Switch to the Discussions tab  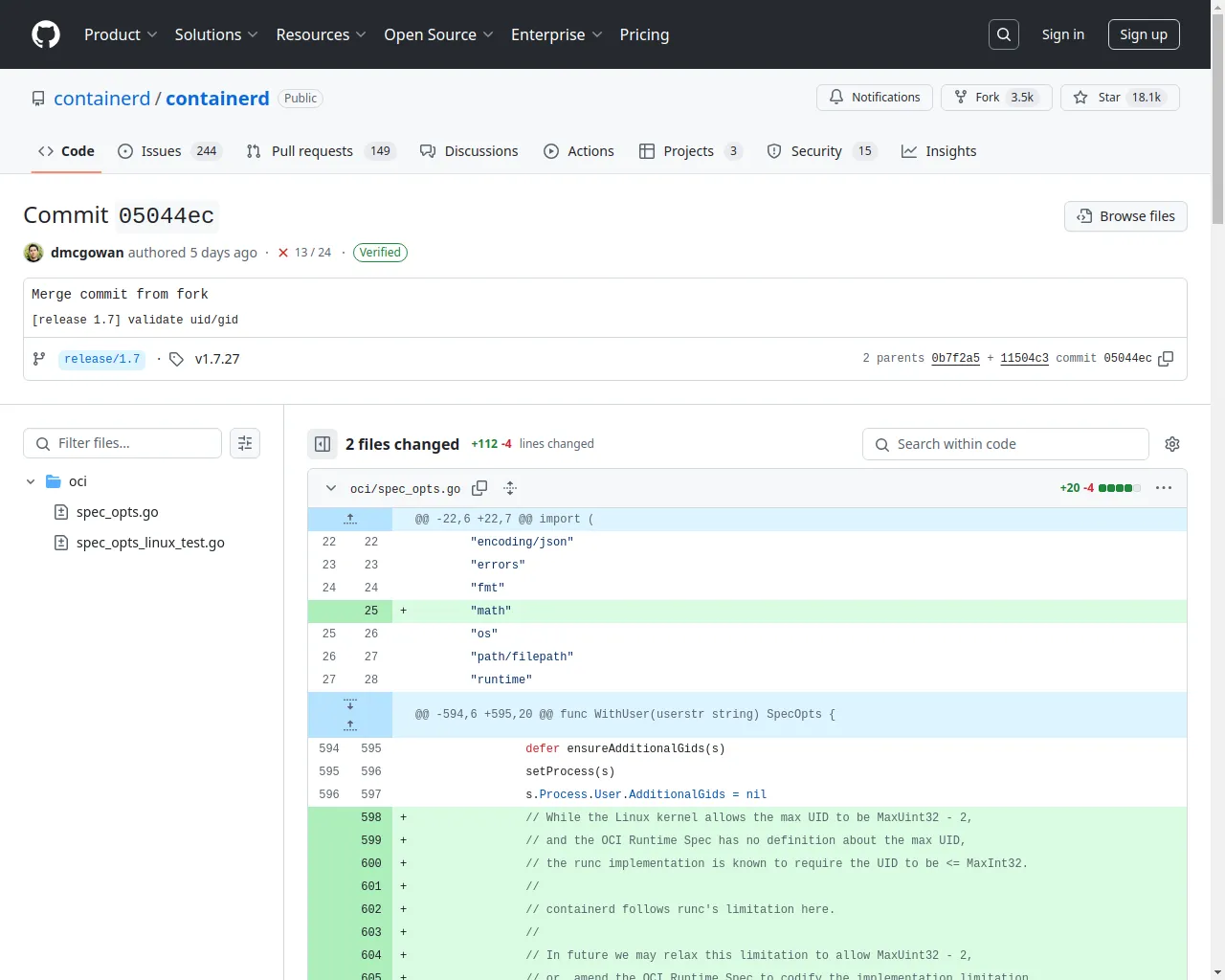469,151
